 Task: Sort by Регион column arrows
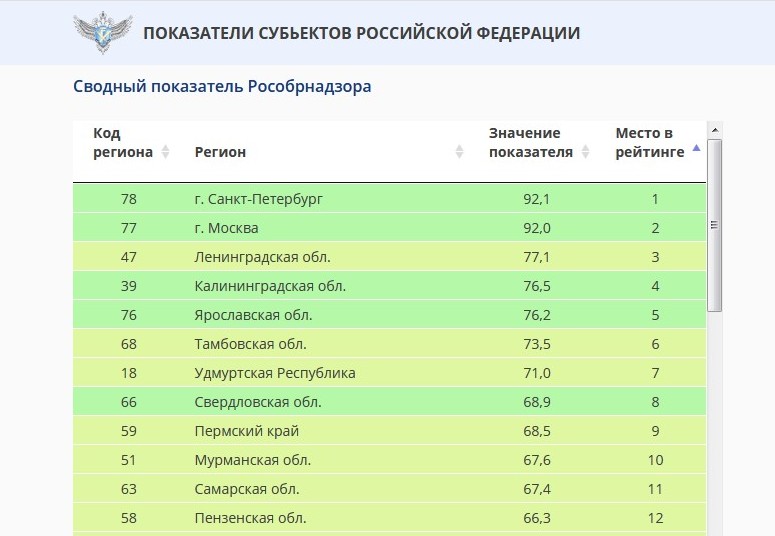(x=459, y=152)
